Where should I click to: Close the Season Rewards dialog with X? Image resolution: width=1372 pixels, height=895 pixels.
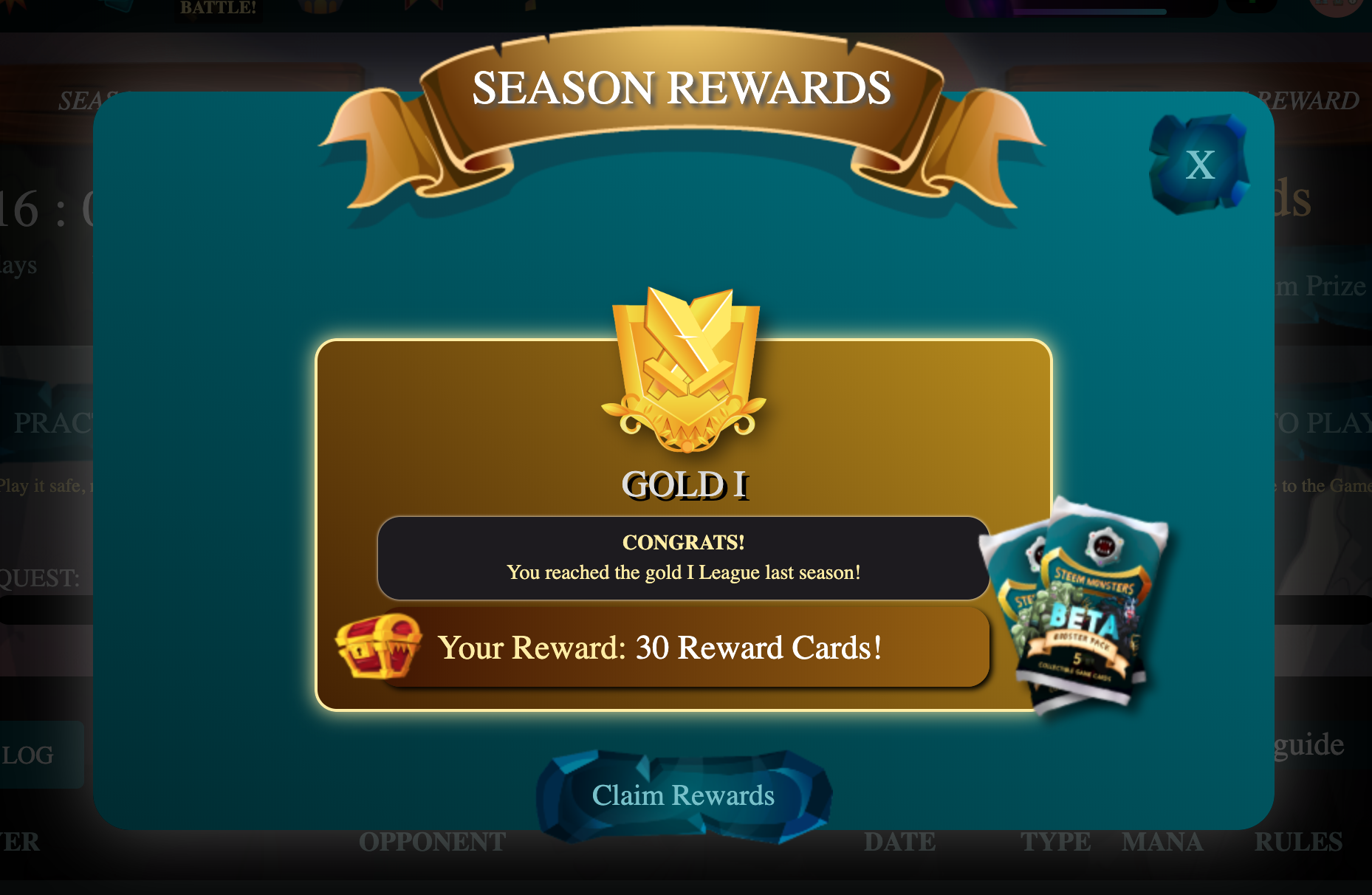click(x=1199, y=165)
